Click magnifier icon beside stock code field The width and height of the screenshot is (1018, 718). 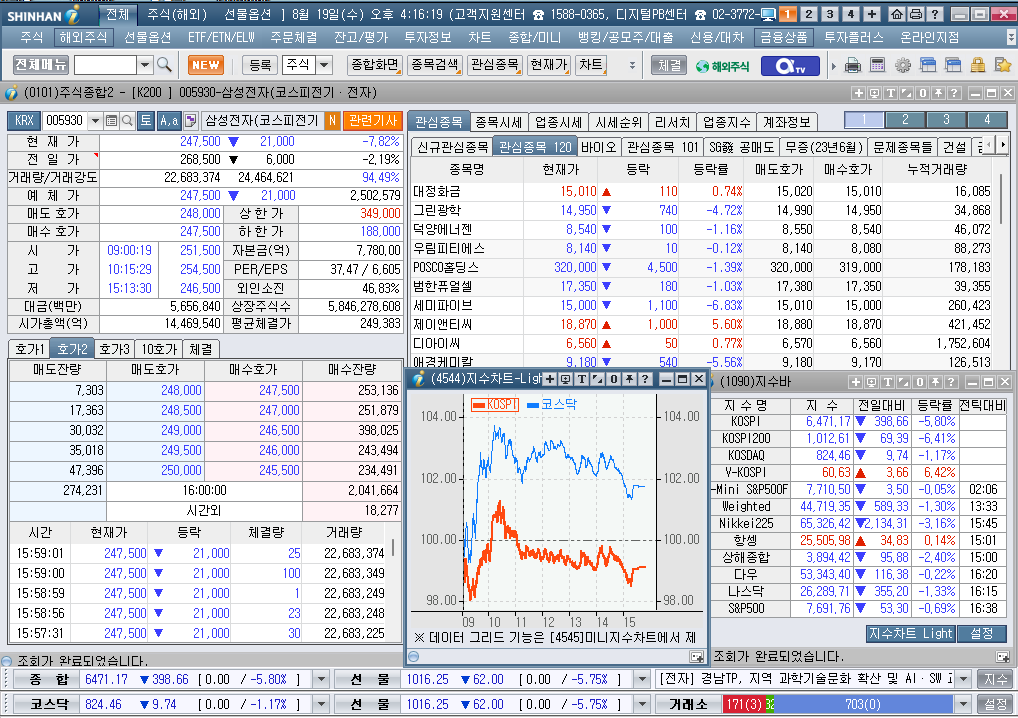click(x=127, y=120)
